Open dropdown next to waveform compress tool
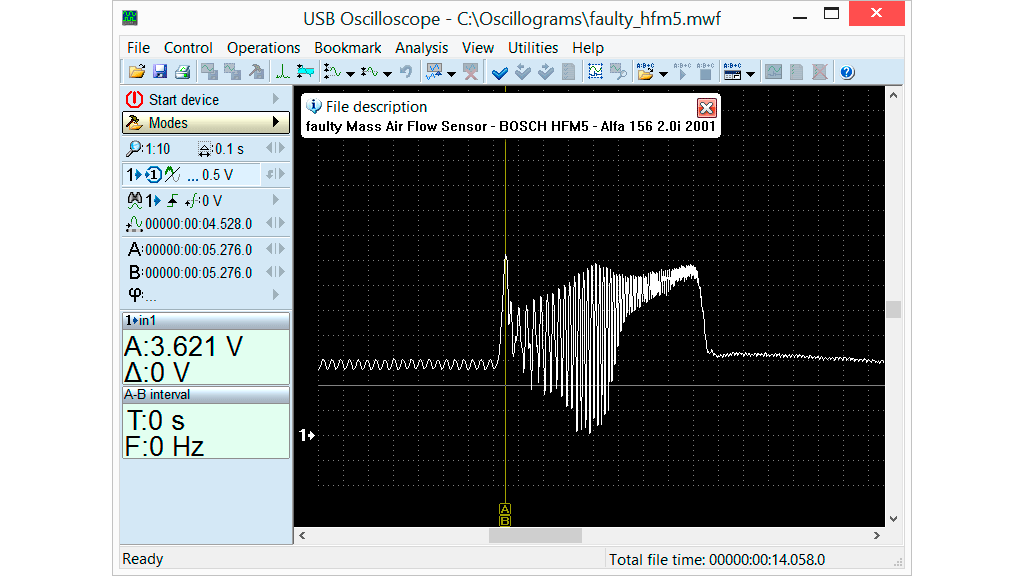The image size is (1024, 576). pyautogui.click(x=387, y=74)
